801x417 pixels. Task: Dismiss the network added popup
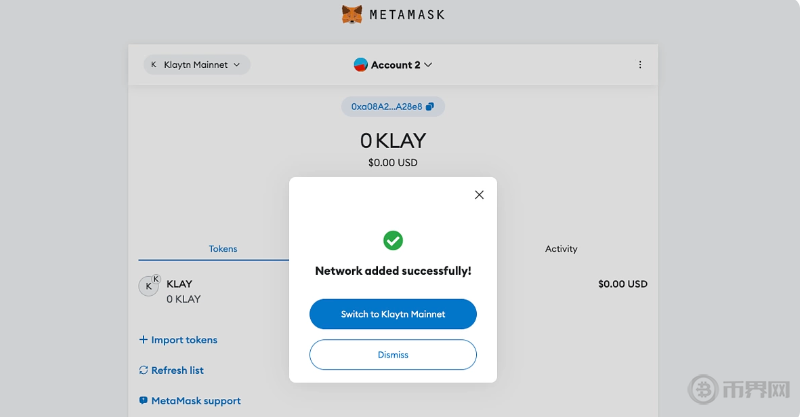pyautogui.click(x=393, y=355)
